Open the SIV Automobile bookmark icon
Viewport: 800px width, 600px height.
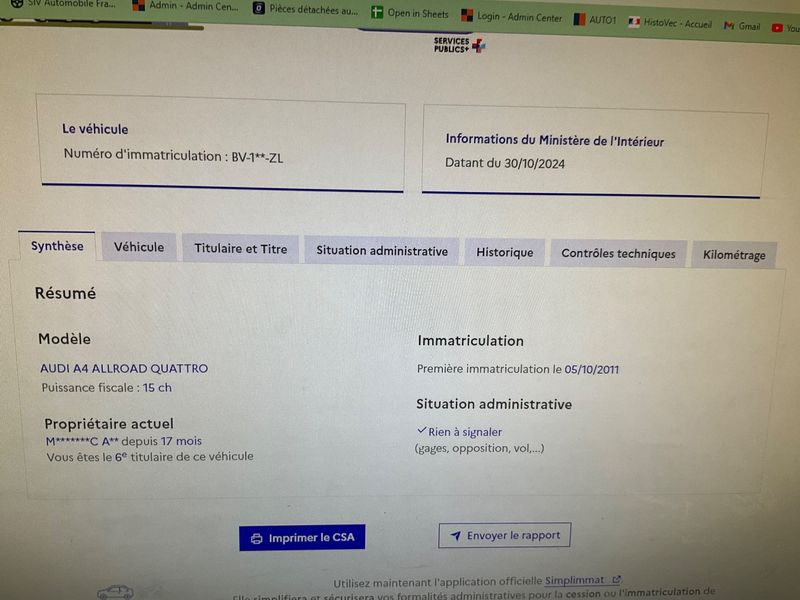tap(16, 3)
